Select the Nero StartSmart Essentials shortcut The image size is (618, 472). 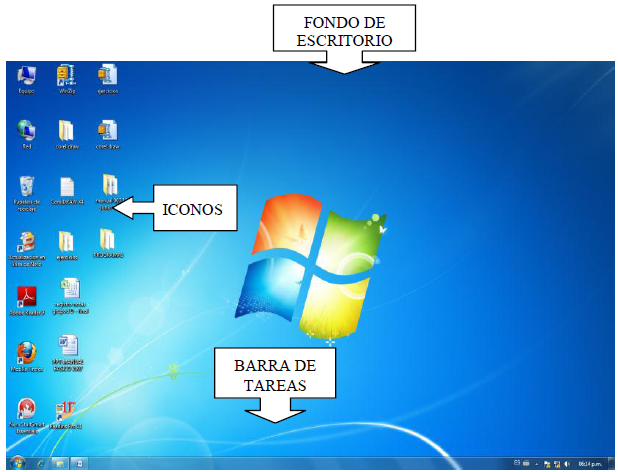[26, 416]
